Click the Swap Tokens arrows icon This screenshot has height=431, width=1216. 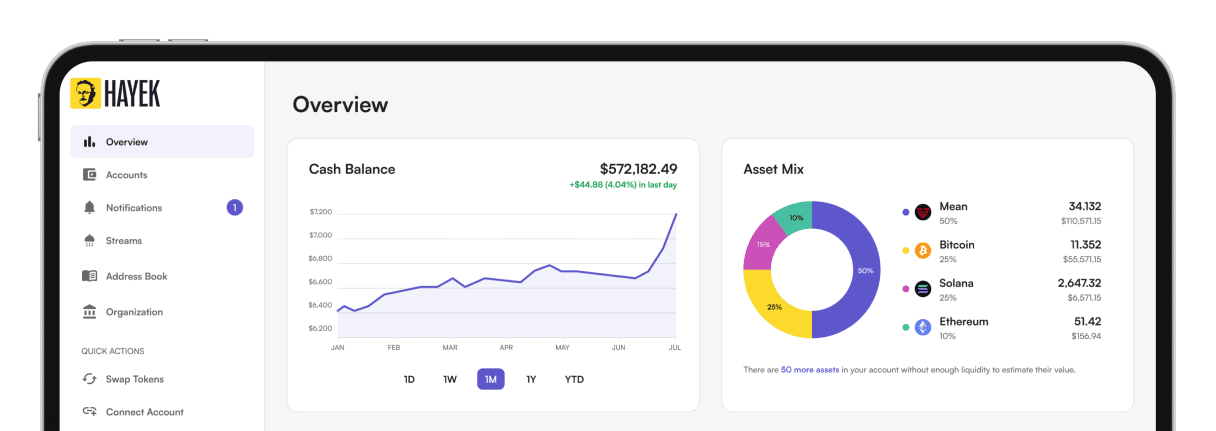pos(89,379)
